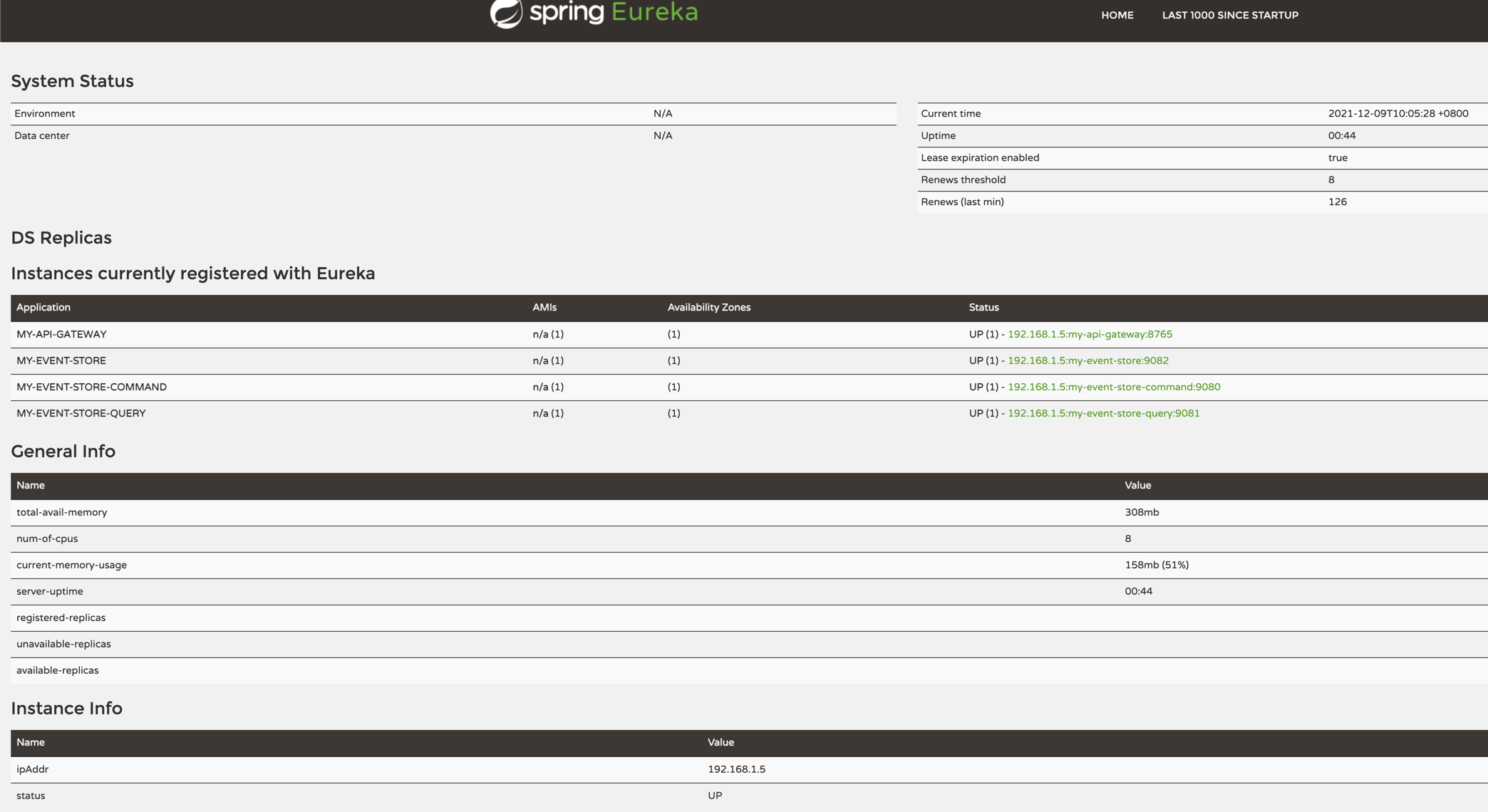Image resolution: width=1488 pixels, height=812 pixels.
Task: Open LAST 1000 SINCE STARTUP page
Action: (x=1229, y=15)
